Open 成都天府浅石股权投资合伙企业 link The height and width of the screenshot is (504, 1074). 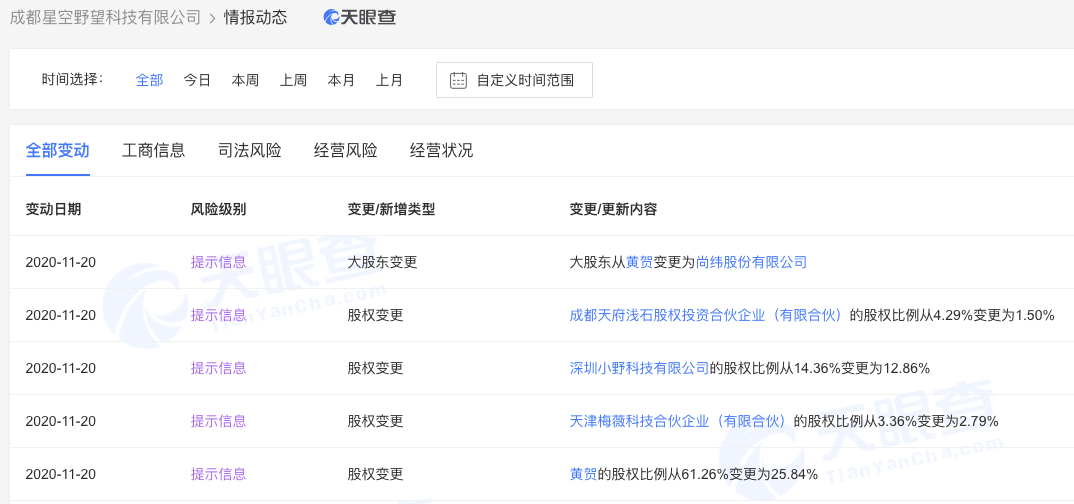click(707, 315)
